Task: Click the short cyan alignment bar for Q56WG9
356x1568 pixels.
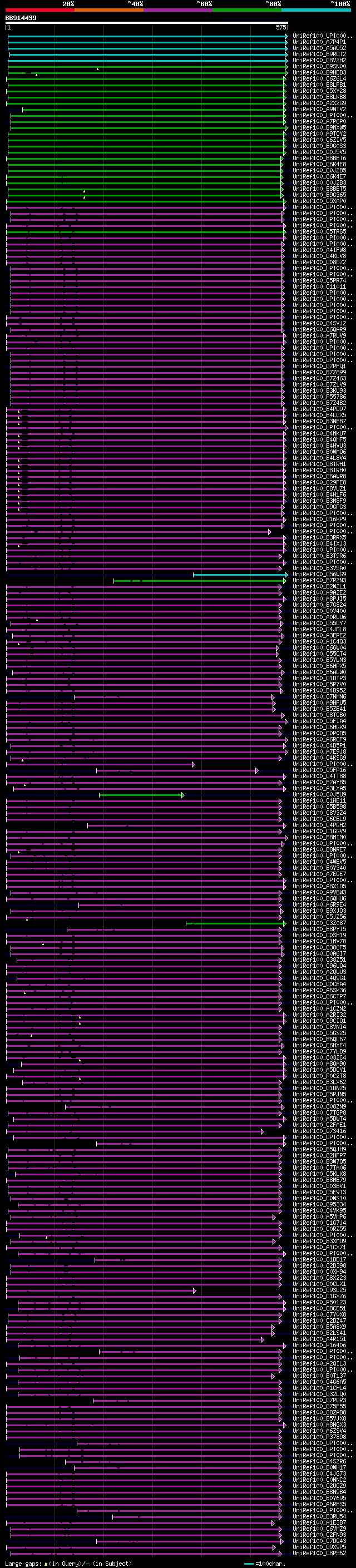Action: 240,575
